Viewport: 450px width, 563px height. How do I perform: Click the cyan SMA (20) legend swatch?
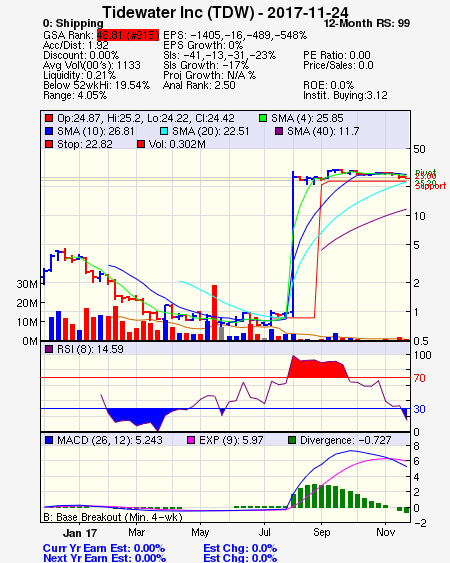pos(164,131)
